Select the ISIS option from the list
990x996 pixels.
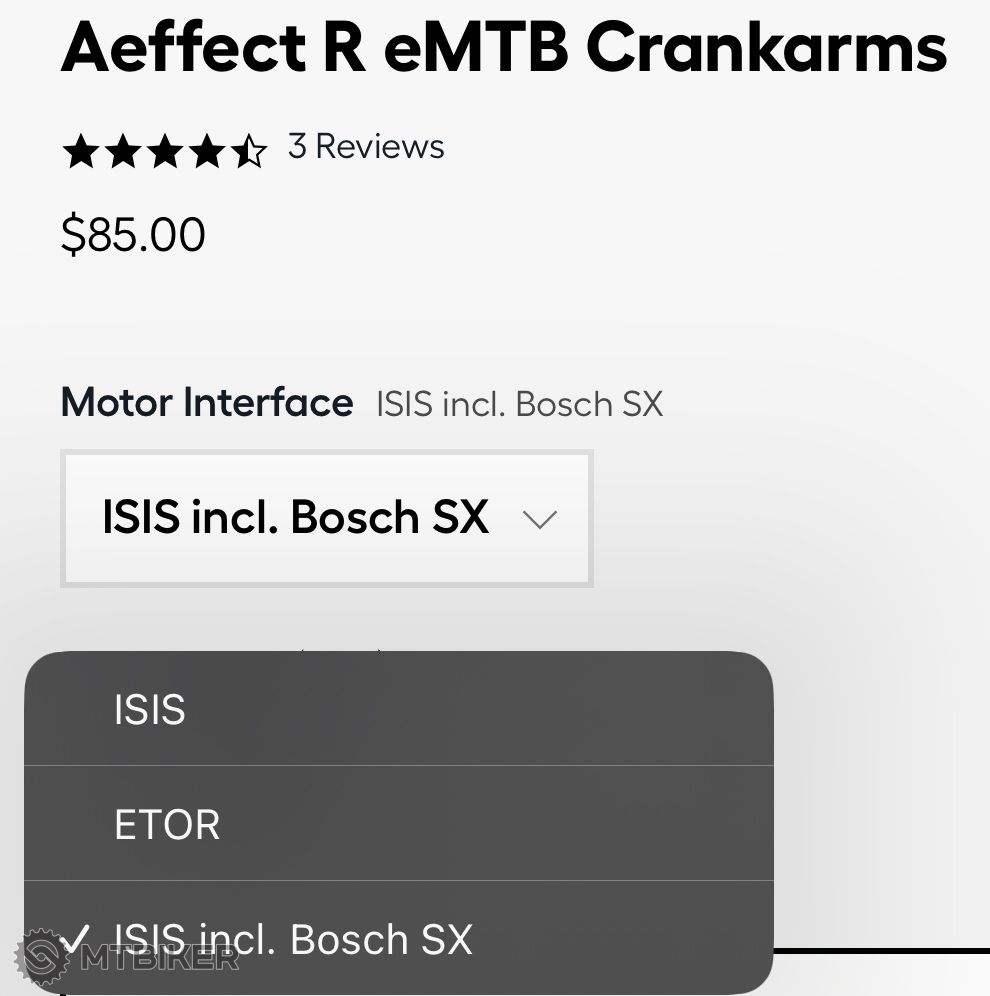150,710
